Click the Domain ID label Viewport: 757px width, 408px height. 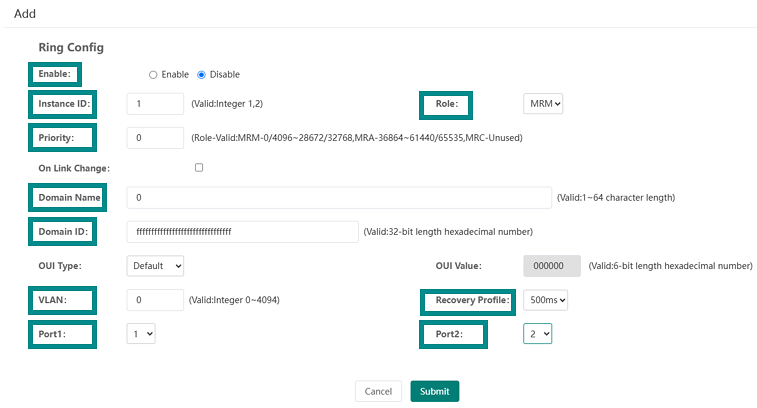[63, 232]
